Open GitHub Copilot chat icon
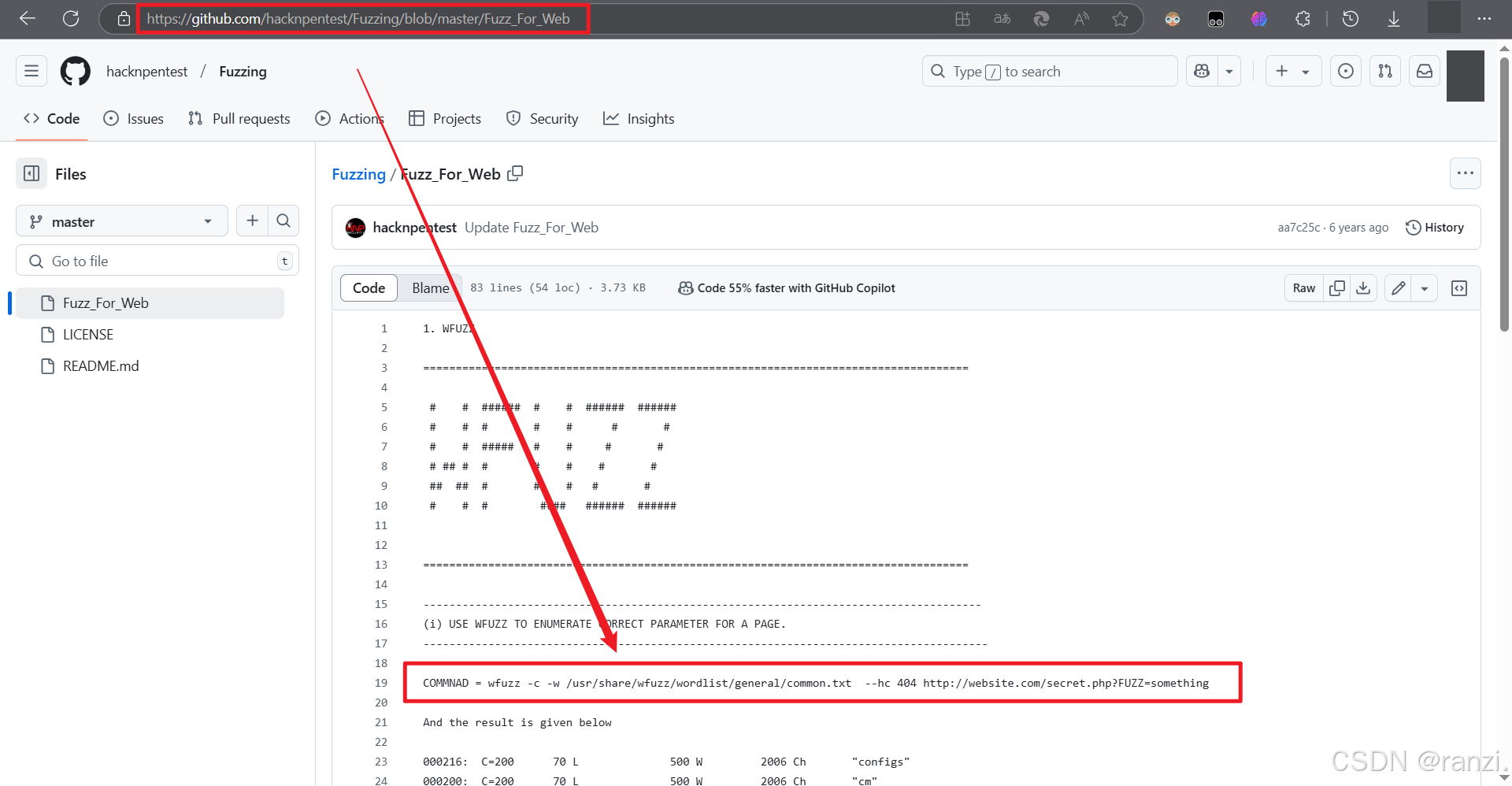1512x786 pixels. 1202,71
